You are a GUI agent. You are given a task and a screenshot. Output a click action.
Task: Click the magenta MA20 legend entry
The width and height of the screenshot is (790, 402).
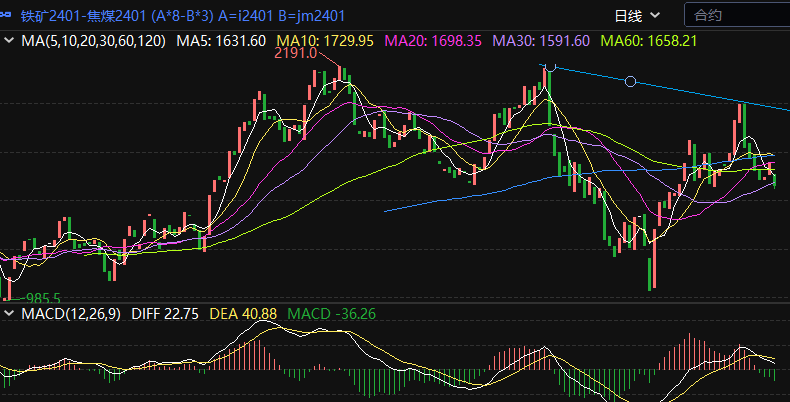[433, 41]
